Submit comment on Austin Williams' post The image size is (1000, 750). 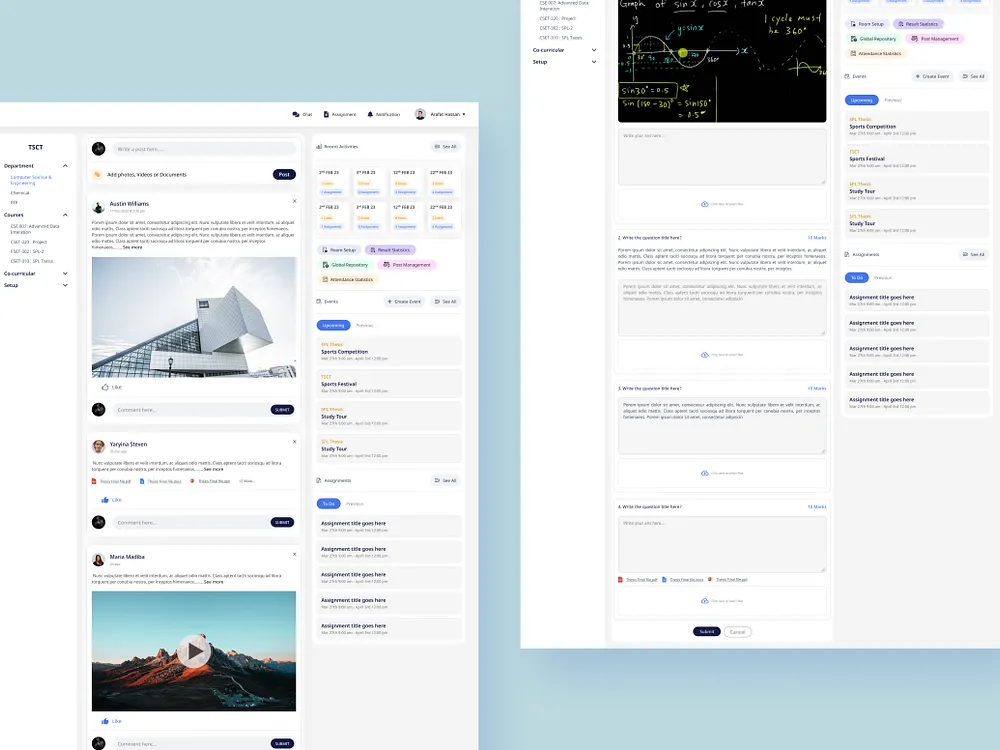(x=283, y=409)
